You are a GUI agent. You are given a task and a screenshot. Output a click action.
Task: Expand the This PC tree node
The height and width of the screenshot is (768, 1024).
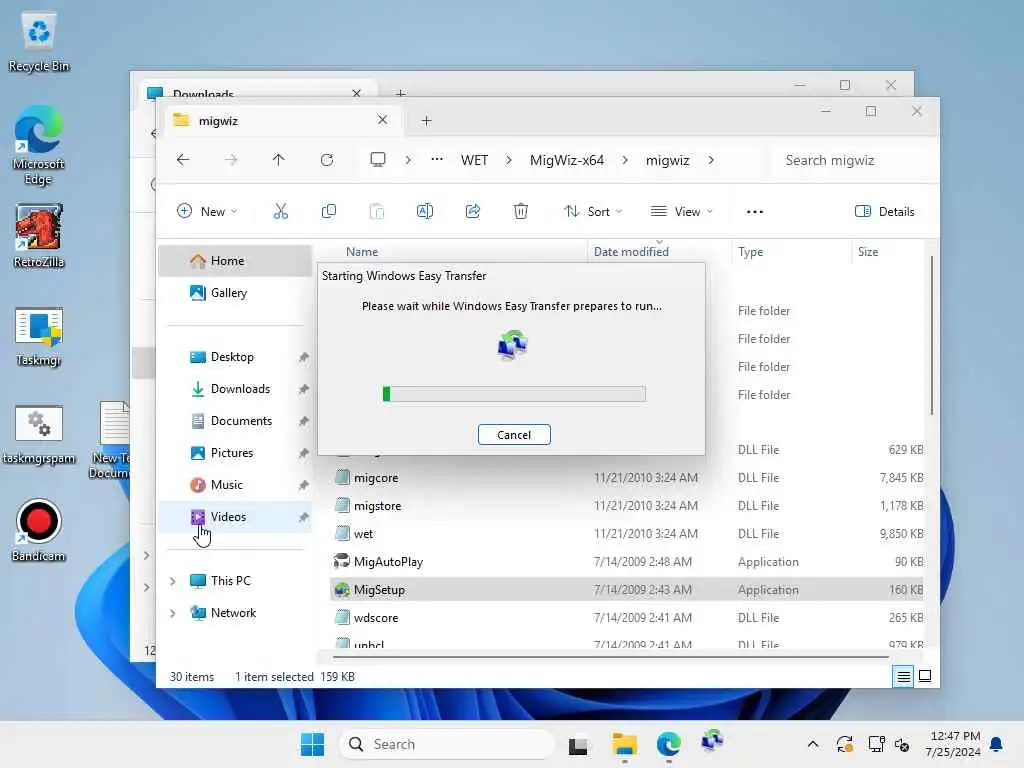point(172,581)
